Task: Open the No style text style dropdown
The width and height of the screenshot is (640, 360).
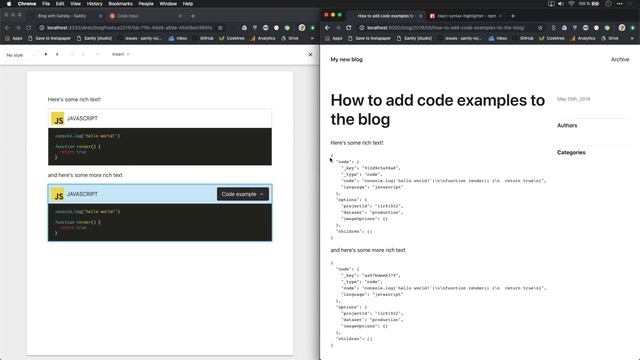Action: 21,55
